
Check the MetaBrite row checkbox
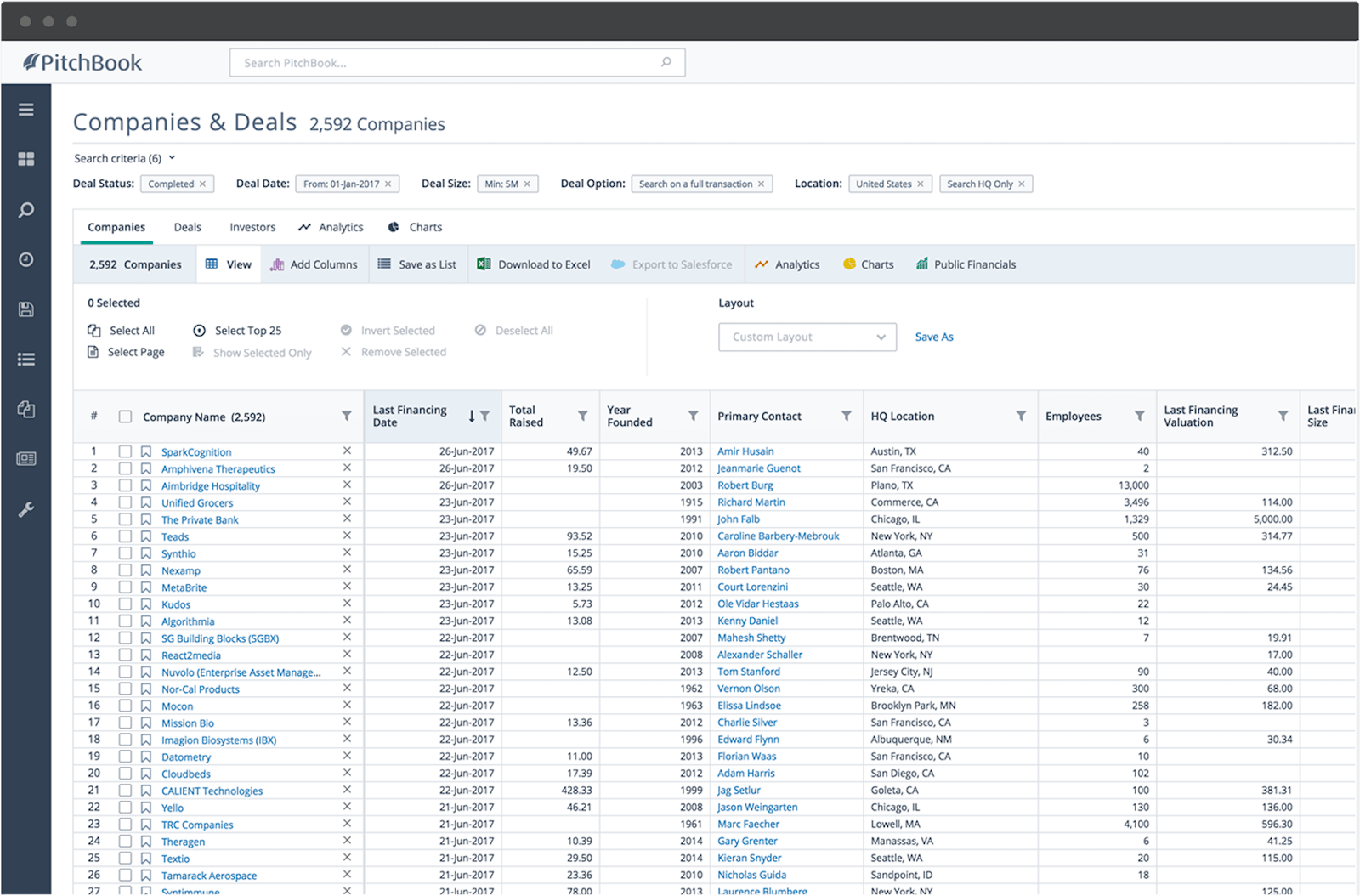(125, 587)
